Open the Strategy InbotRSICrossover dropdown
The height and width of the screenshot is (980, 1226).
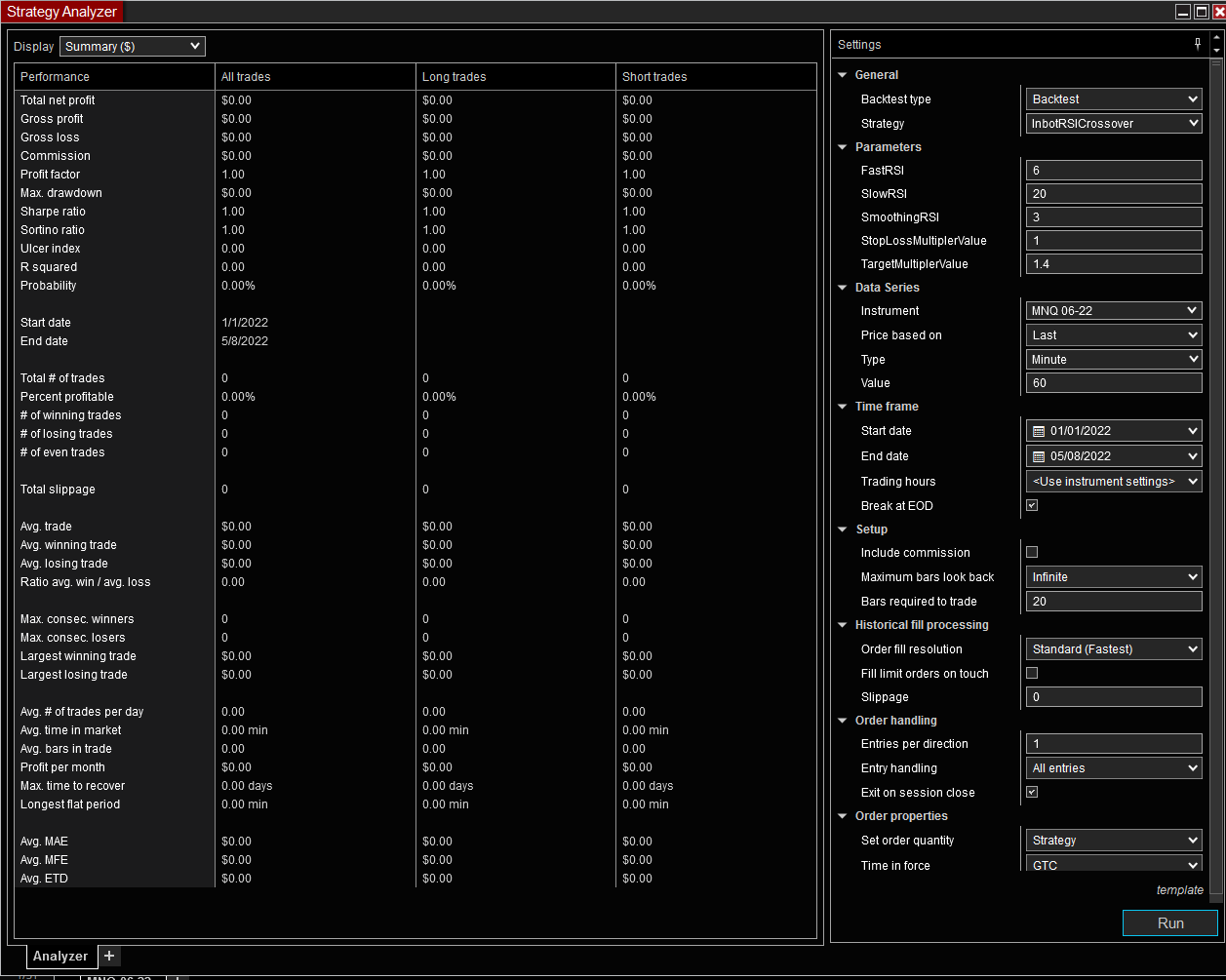[x=1113, y=124]
